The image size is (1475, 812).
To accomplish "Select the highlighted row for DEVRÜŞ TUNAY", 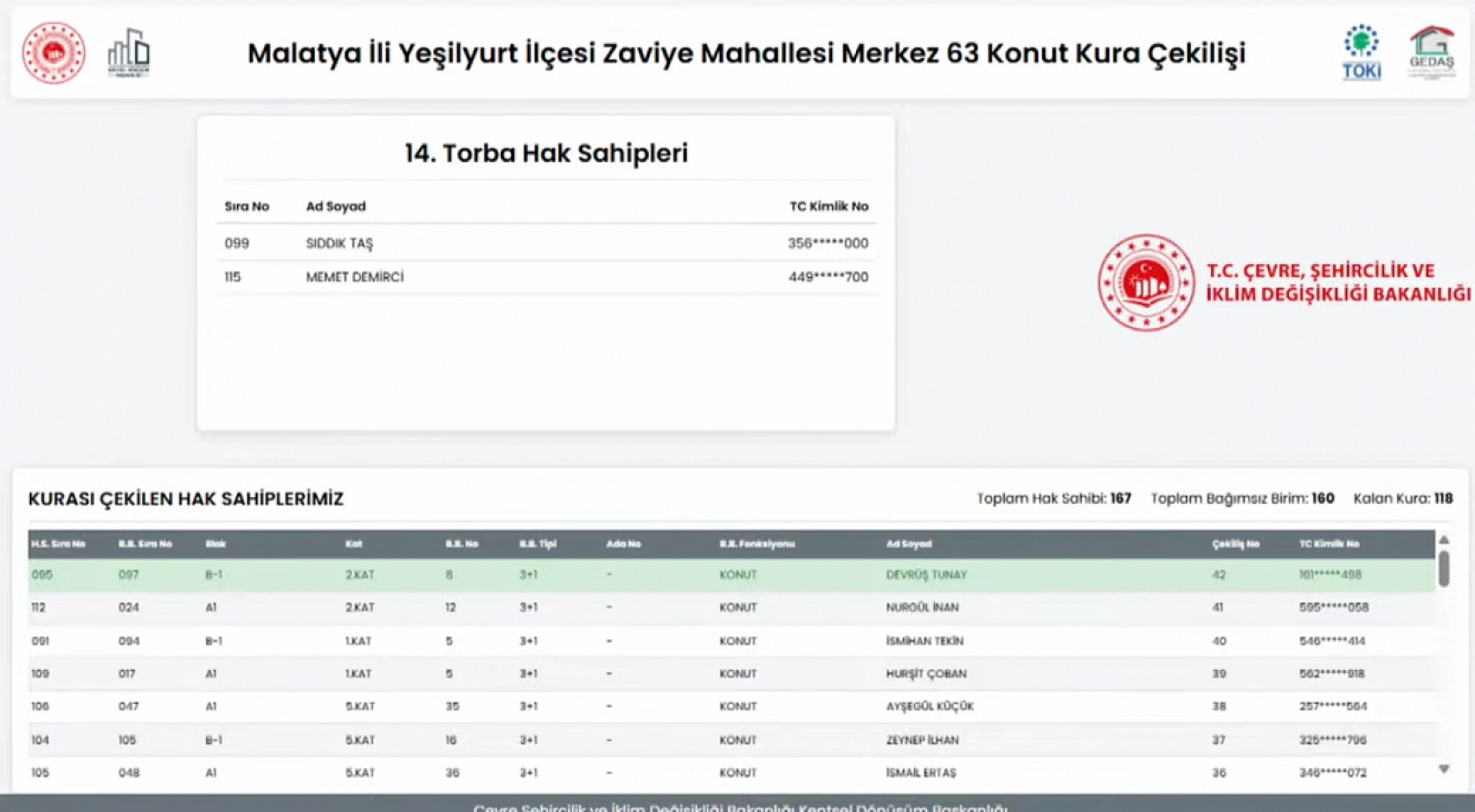I will 702,575.
